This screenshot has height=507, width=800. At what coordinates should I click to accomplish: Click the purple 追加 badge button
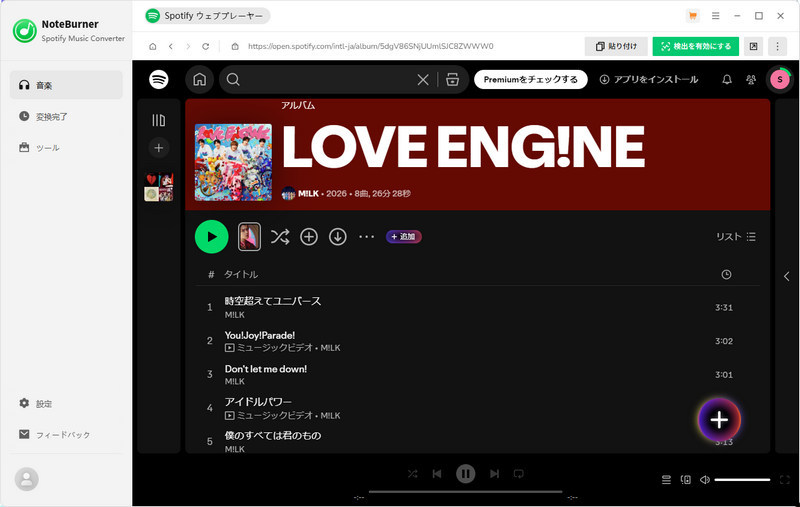[x=404, y=237]
